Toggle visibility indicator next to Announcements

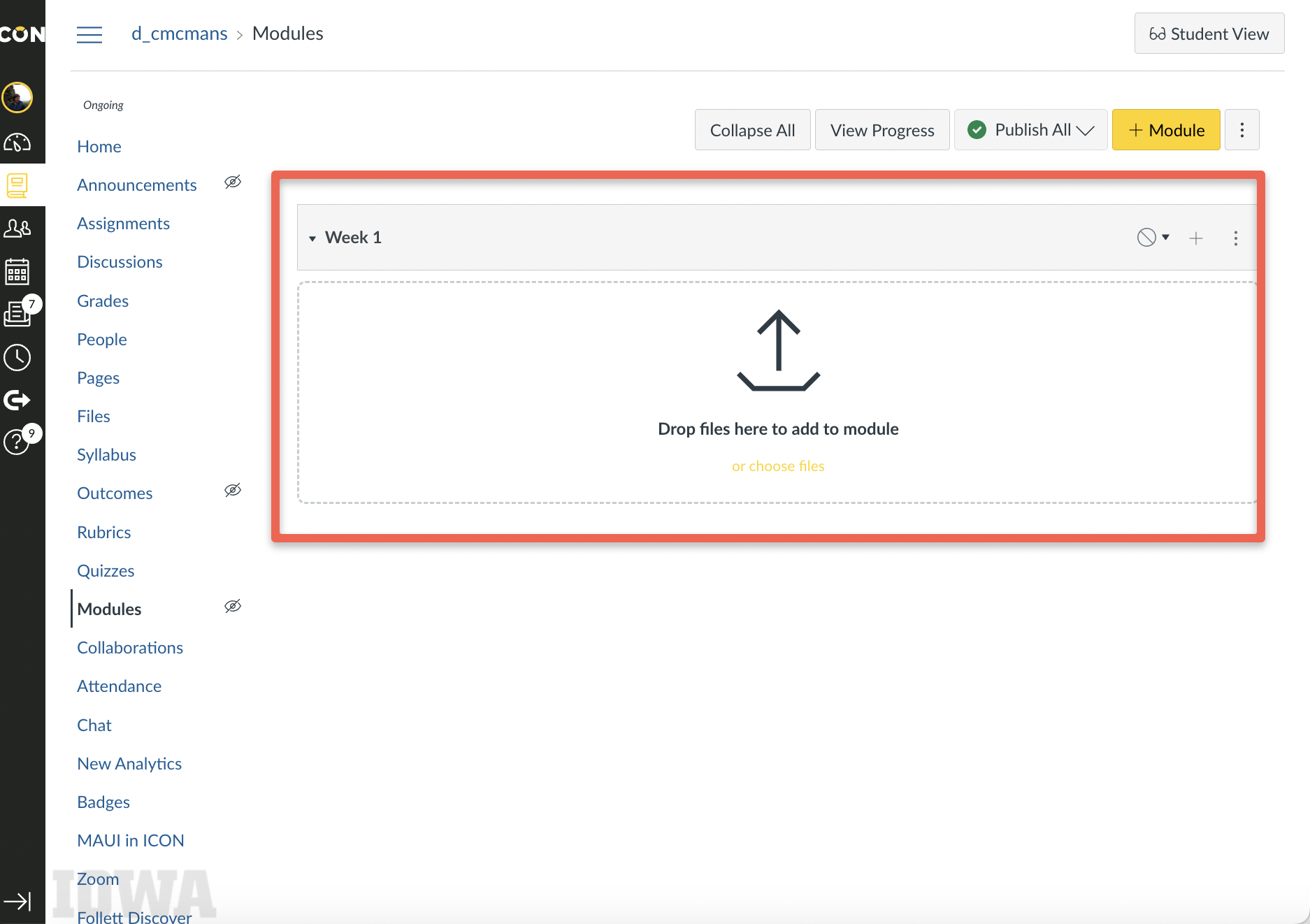(232, 181)
